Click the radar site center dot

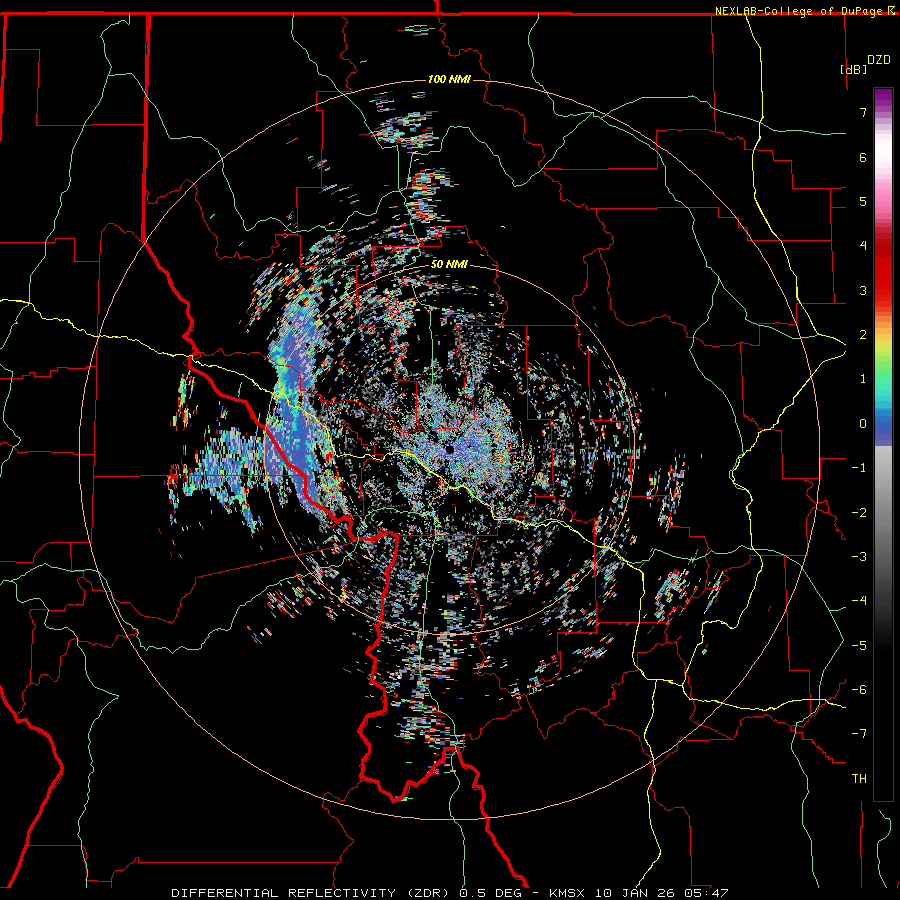pos(449,449)
